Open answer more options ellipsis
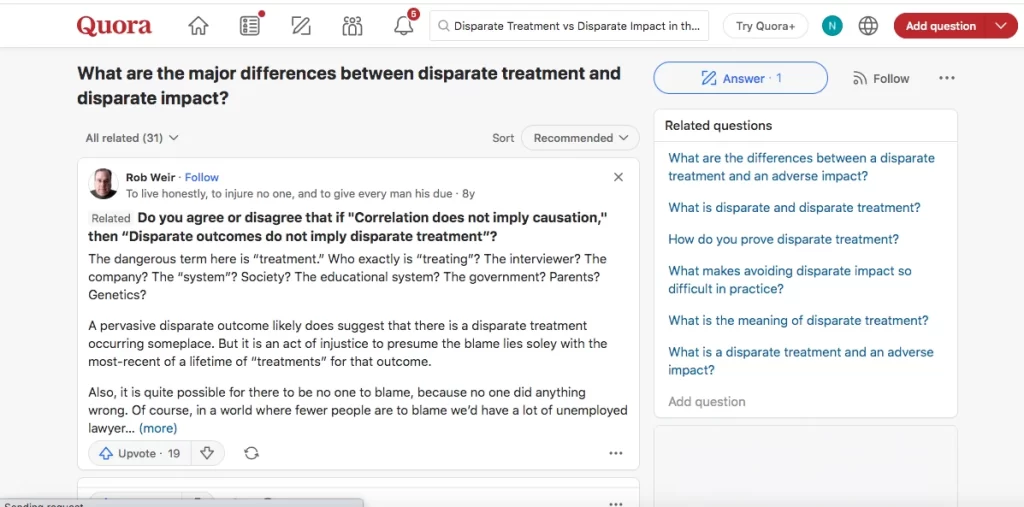Image resolution: width=1024 pixels, height=507 pixels. 616,453
